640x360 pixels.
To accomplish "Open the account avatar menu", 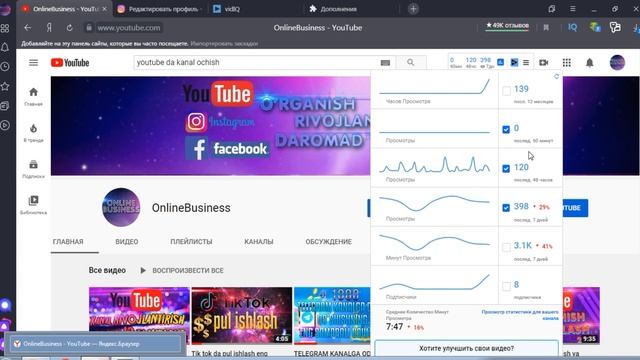I will click(x=617, y=62).
